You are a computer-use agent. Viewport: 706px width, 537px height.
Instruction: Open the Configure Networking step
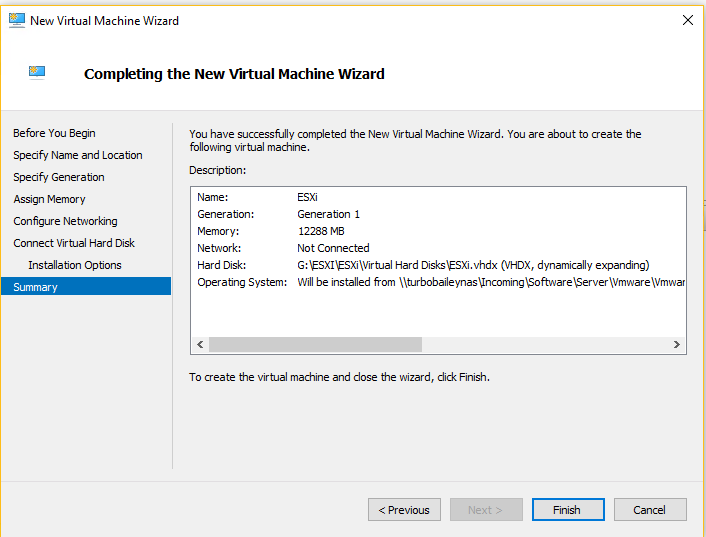click(x=65, y=221)
